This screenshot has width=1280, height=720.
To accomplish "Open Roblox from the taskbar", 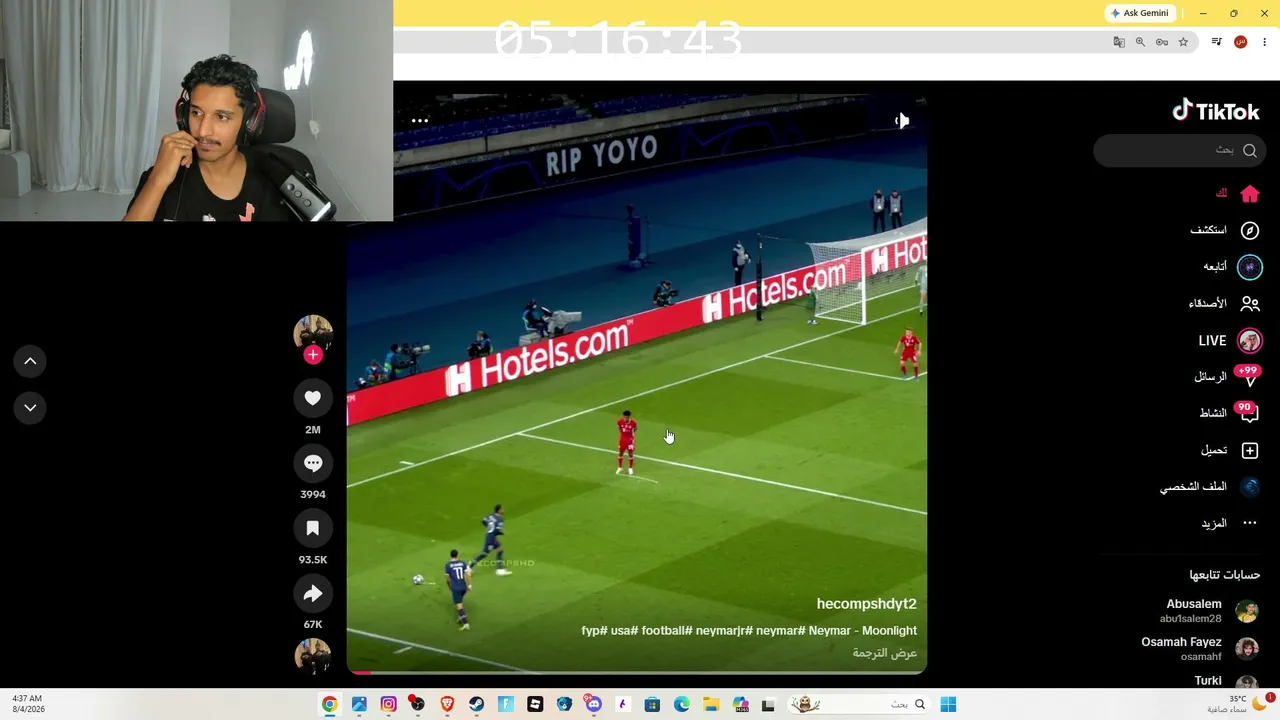I will click(535, 705).
